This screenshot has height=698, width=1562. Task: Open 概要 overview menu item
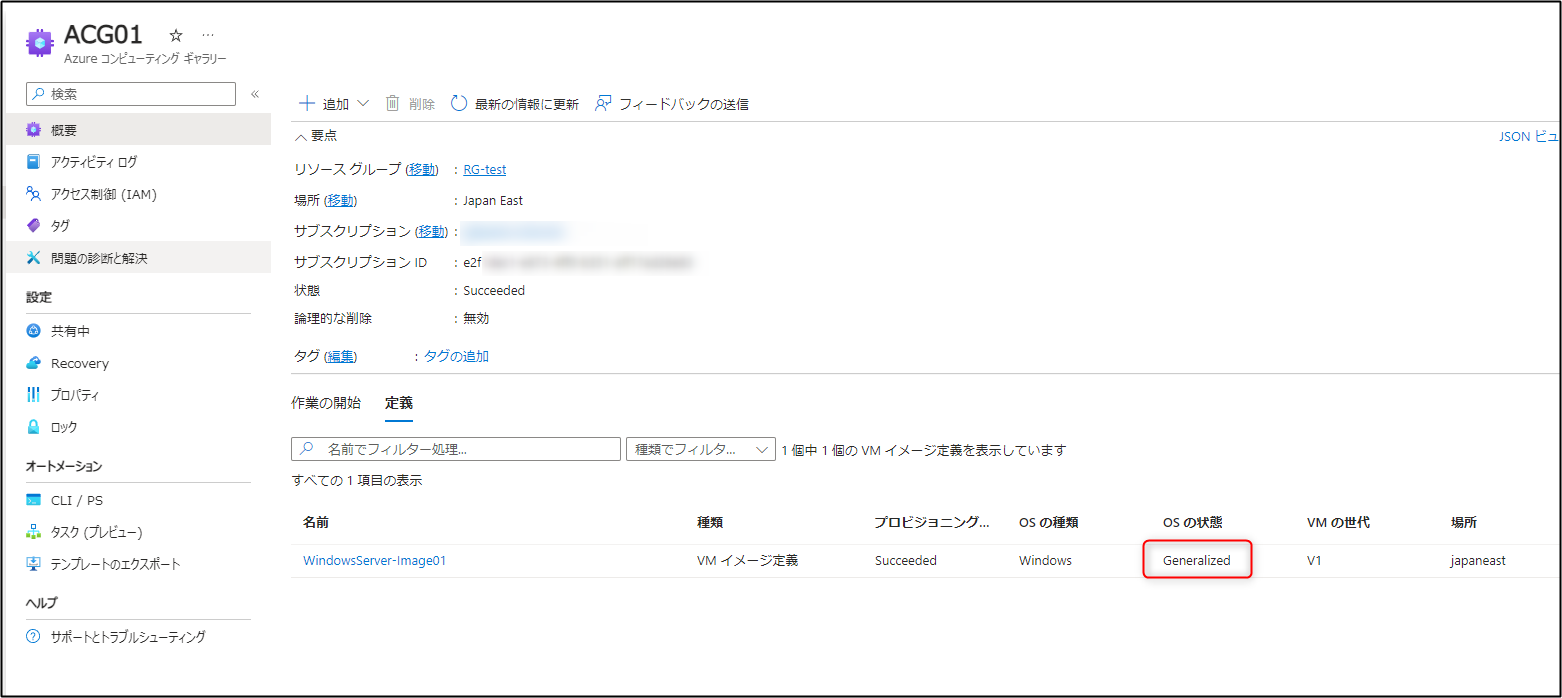click(138, 130)
